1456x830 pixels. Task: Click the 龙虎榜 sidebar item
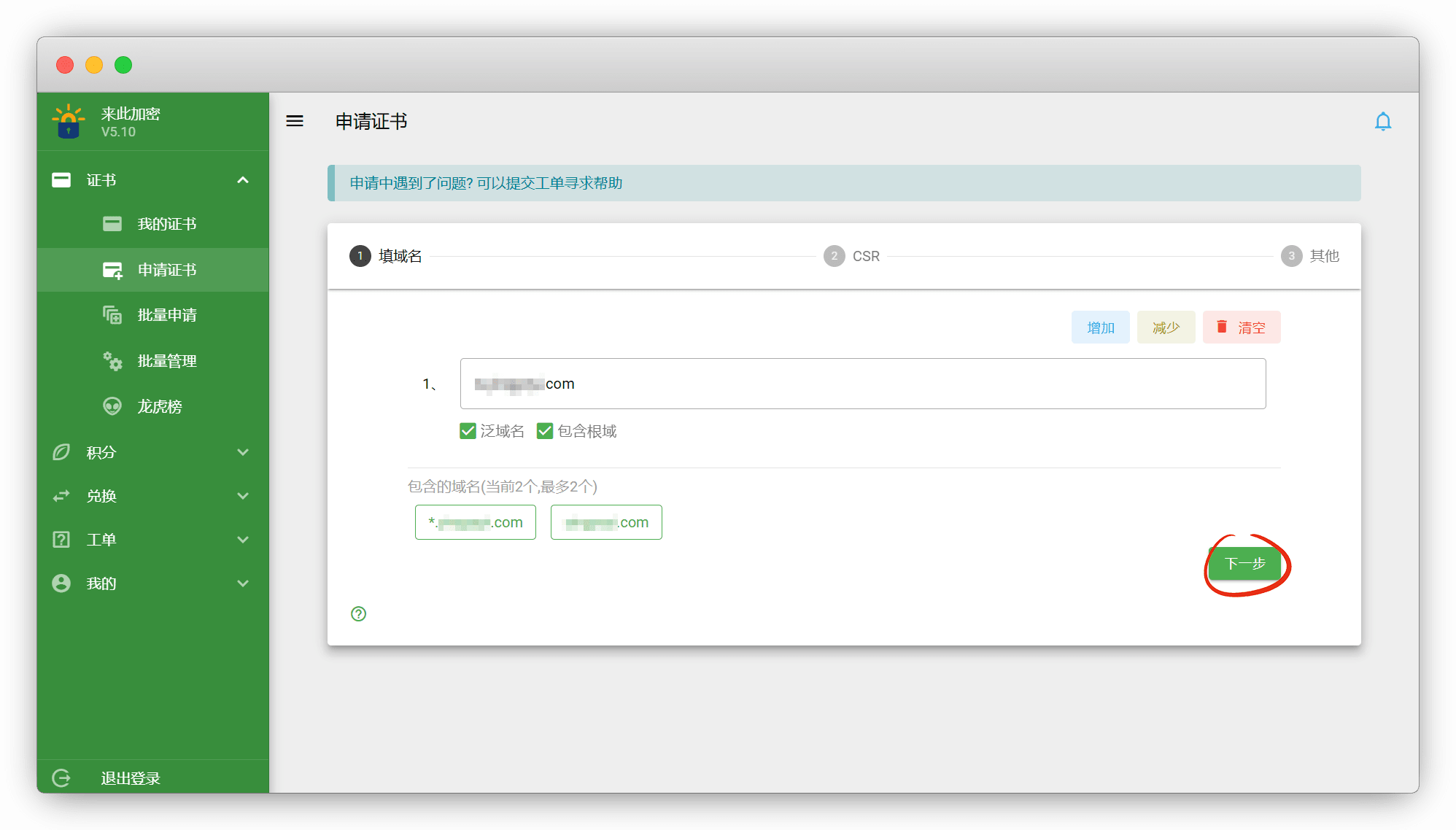[x=159, y=406]
